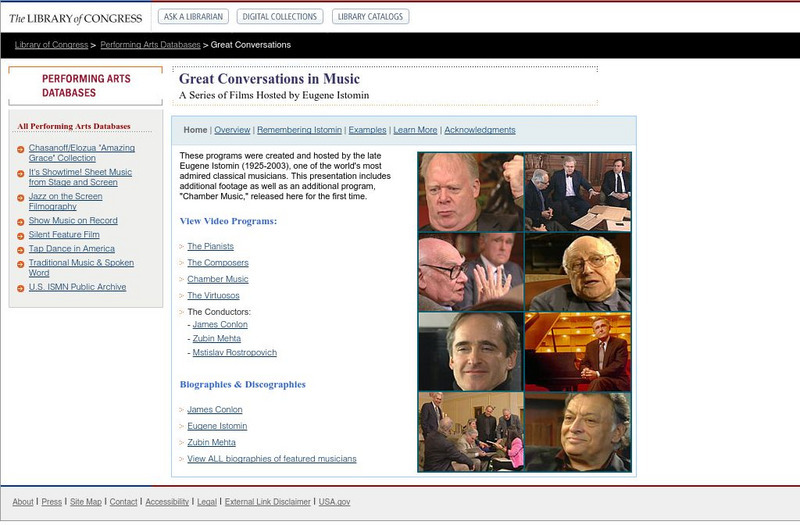Open Jazz on the Screen Filmography

pos(65,201)
